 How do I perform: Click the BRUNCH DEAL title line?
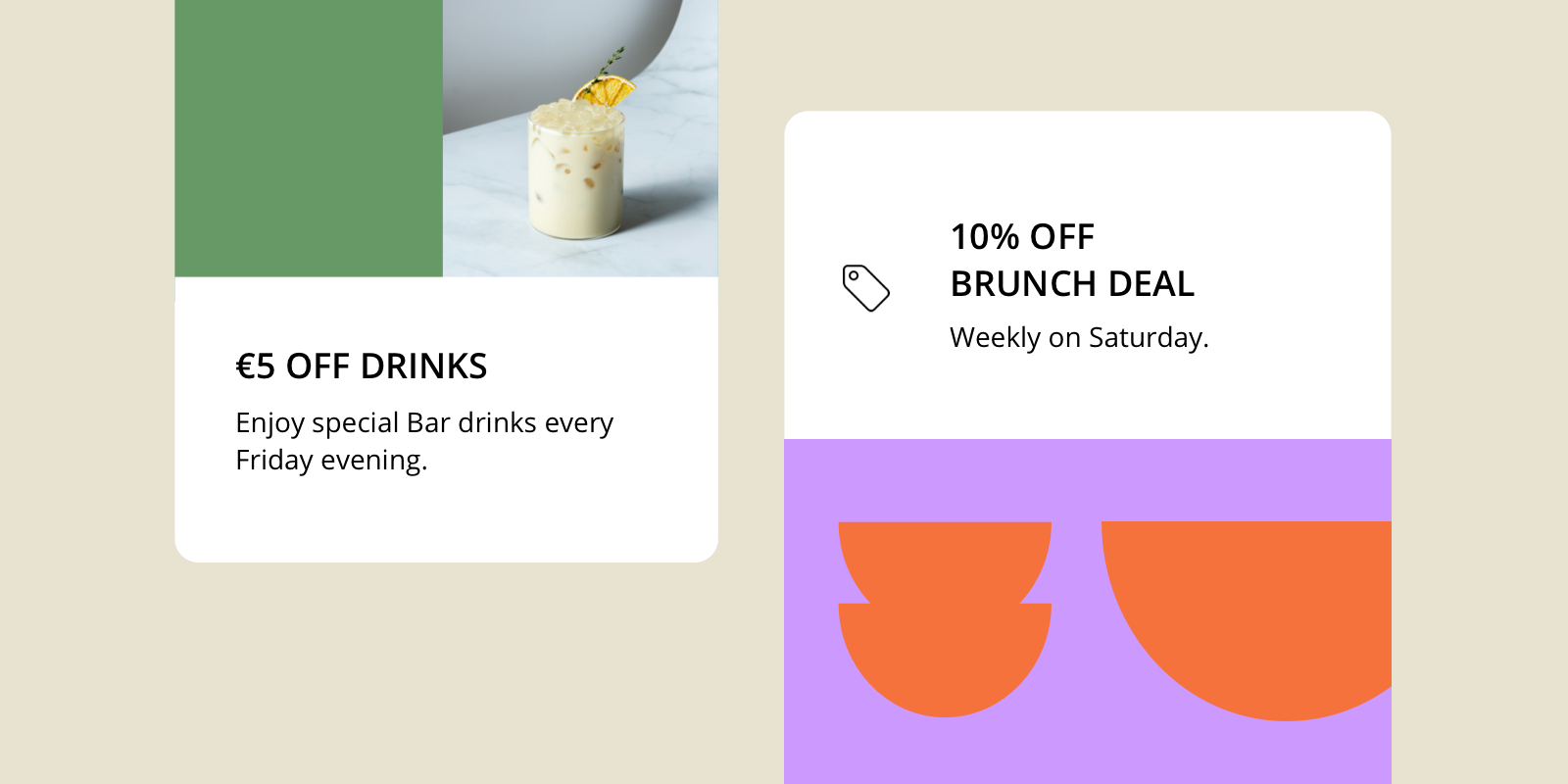point(1072,284)
